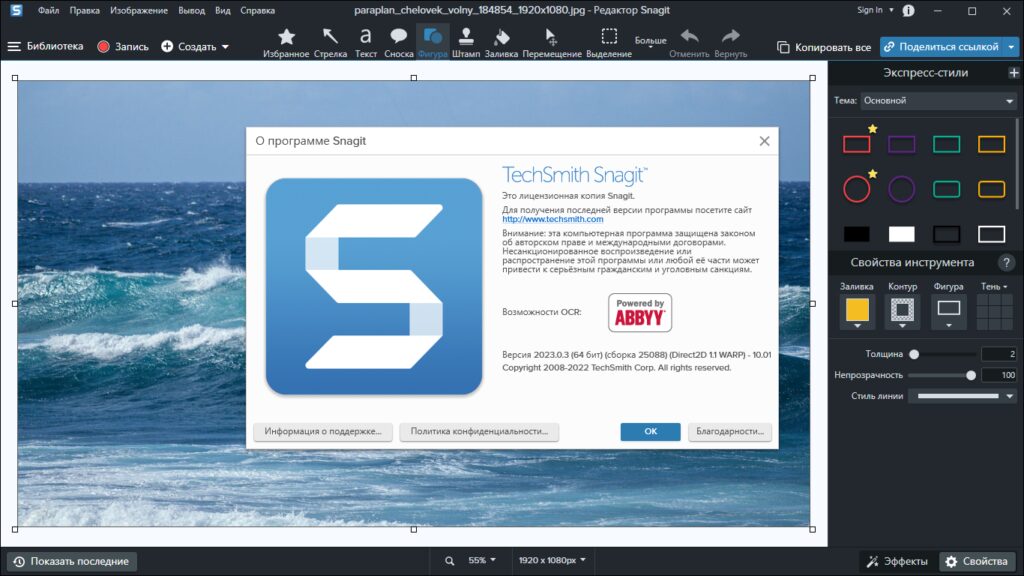
Task: Enable the red circle outline style
Action: point(857,187)
